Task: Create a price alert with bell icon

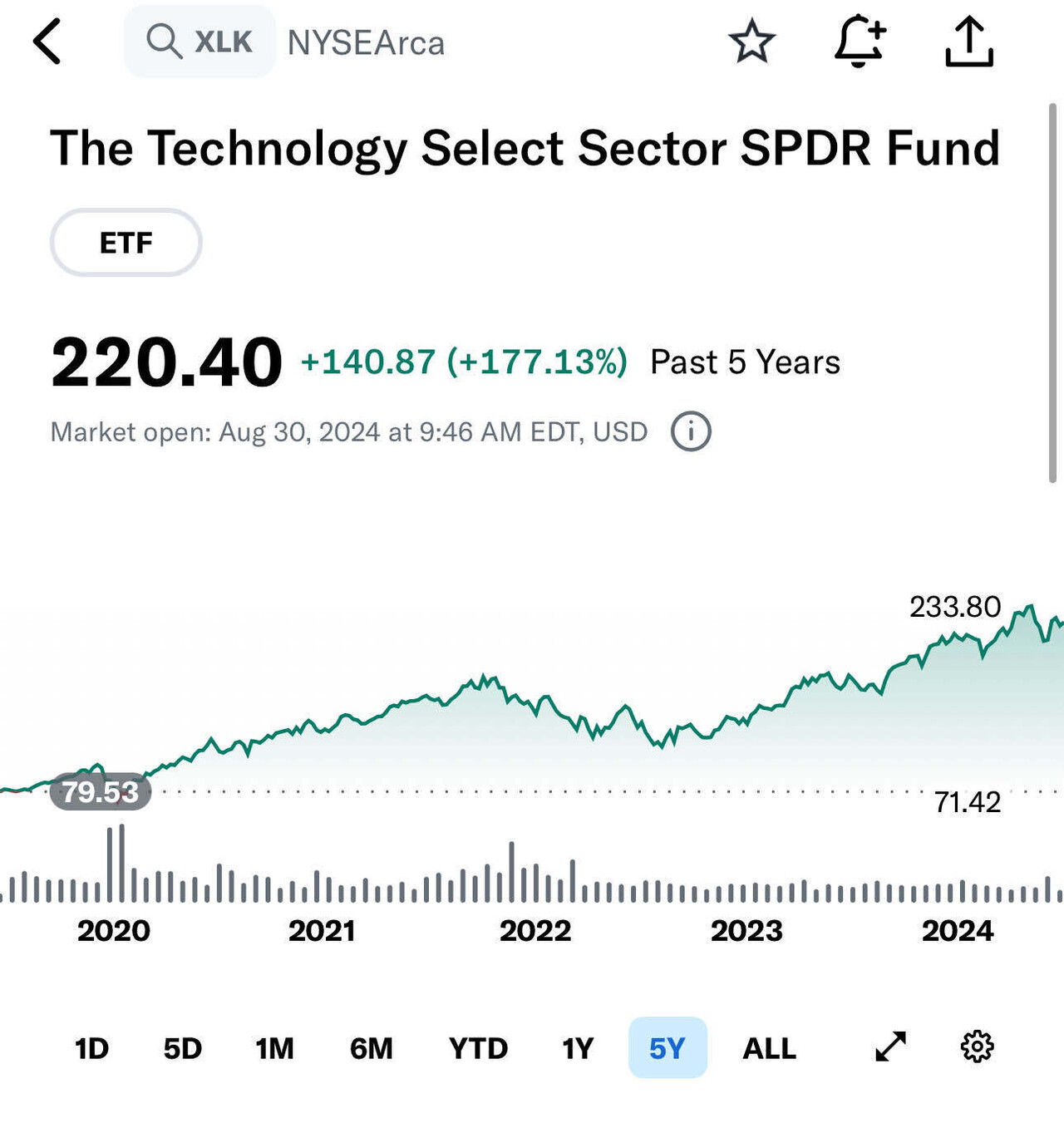Action: click(860, 41)
